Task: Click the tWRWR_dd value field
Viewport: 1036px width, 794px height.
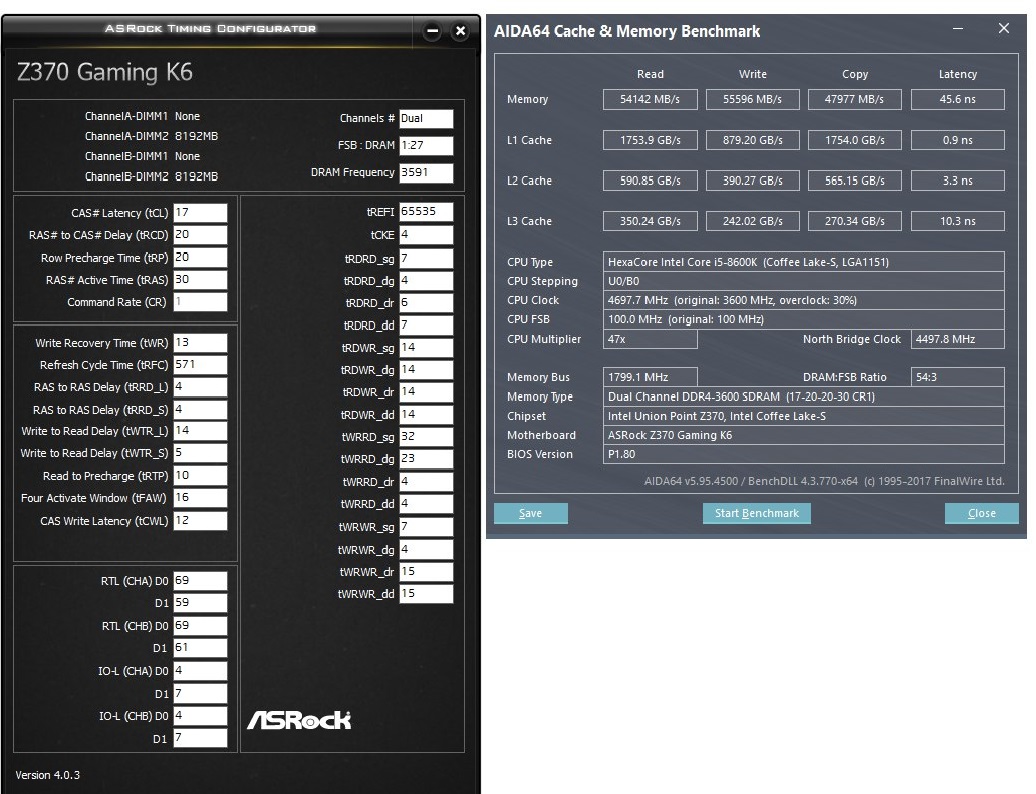Action: 426,594
